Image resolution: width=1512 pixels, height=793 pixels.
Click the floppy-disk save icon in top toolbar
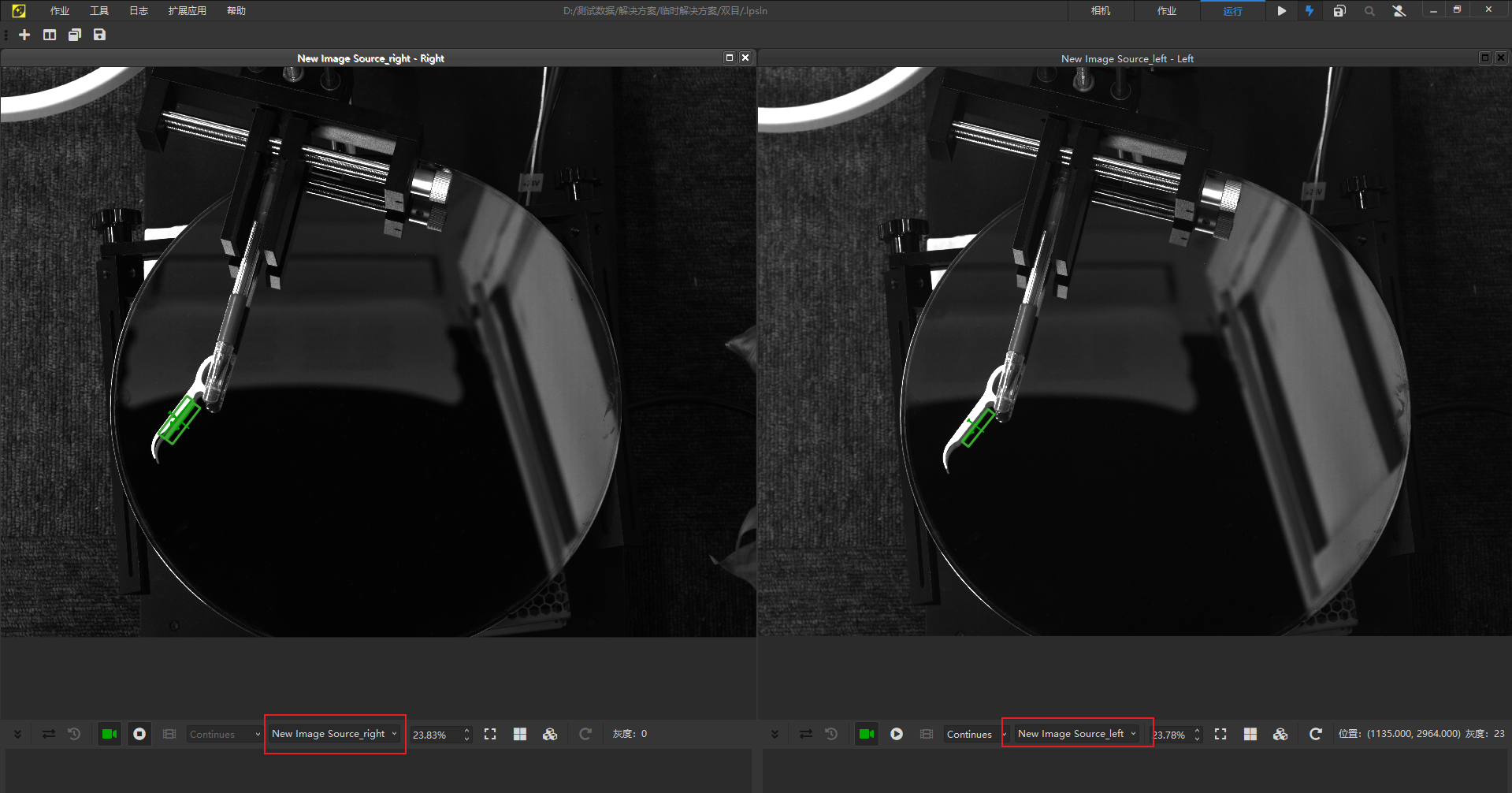pyautogui.click(x=99, y=35)
